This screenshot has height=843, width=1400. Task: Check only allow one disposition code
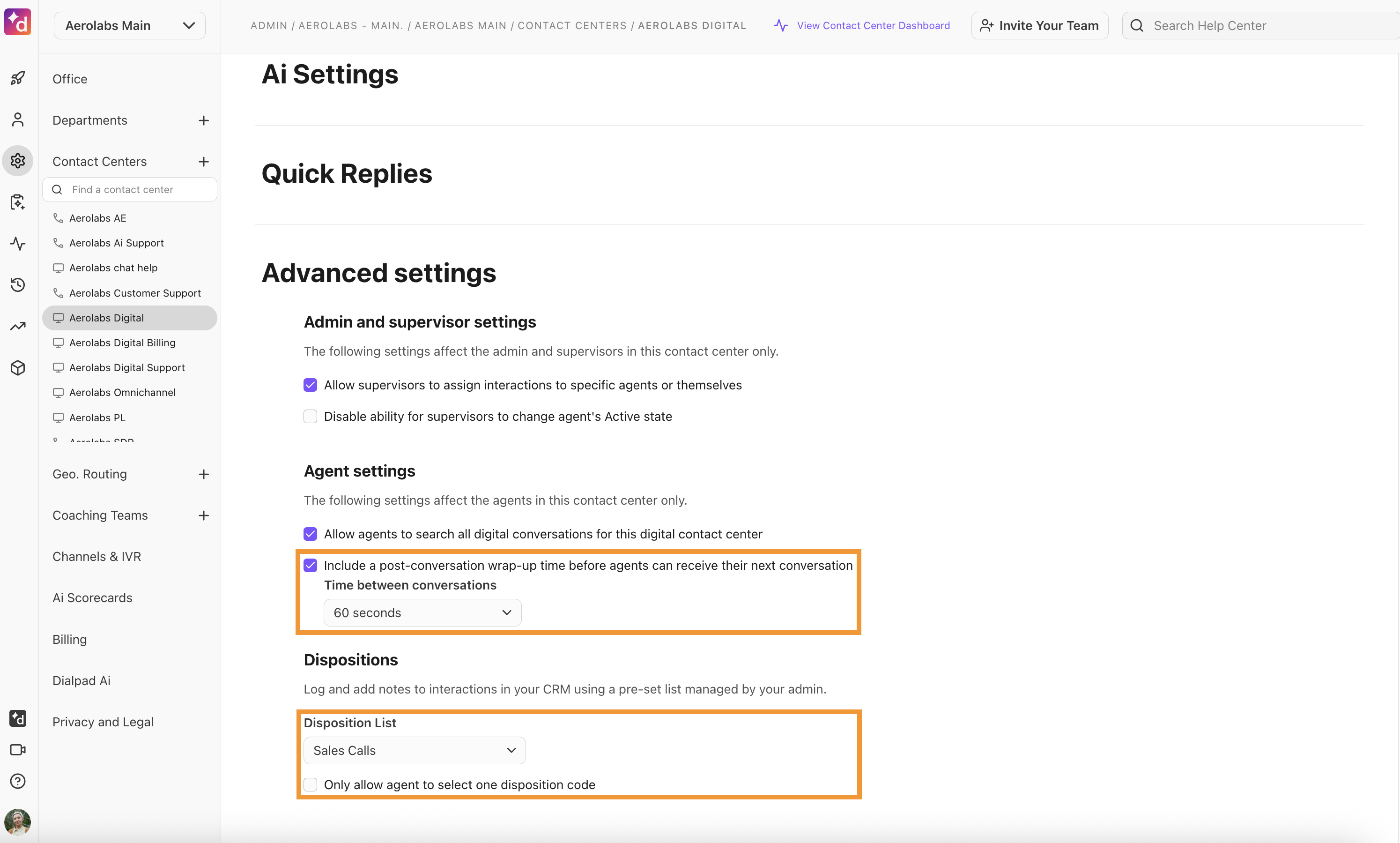310,784
